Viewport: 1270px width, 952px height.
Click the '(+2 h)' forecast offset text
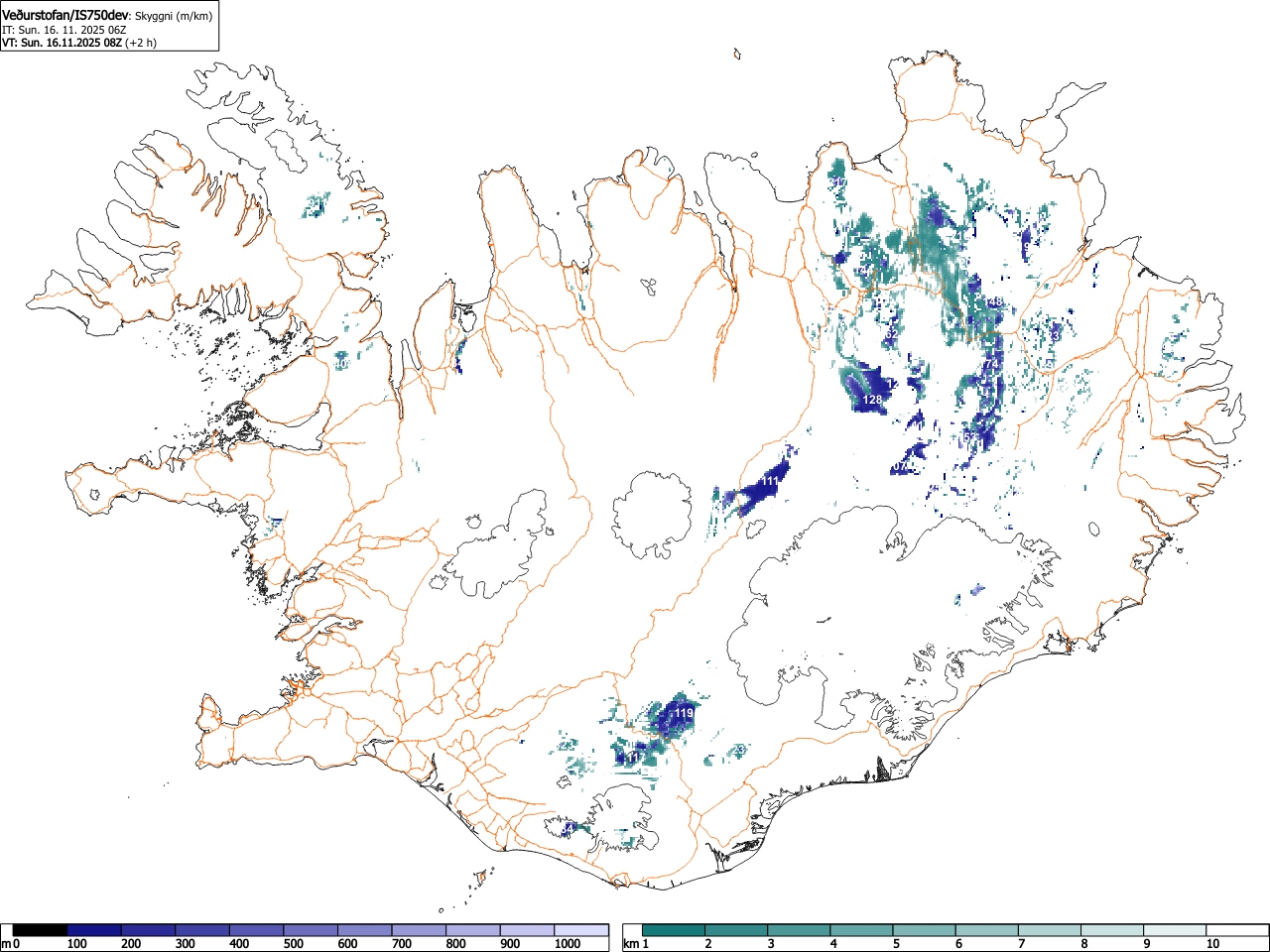coord(141,43)
